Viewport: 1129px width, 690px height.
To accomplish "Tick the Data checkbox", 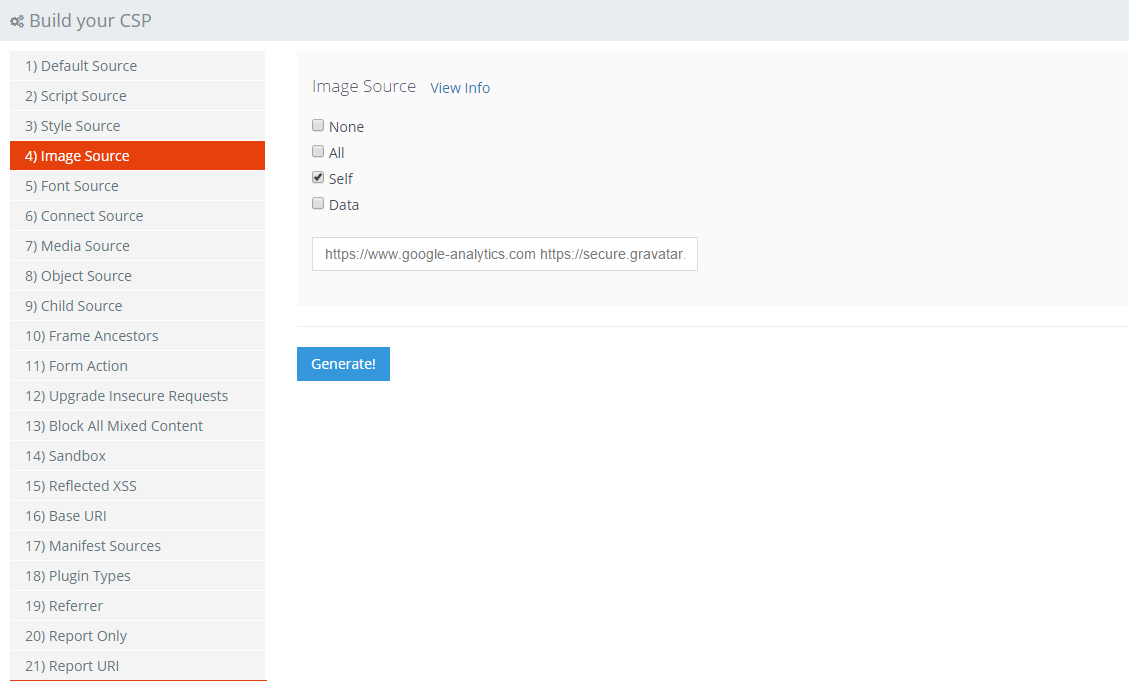I will 318,204.
